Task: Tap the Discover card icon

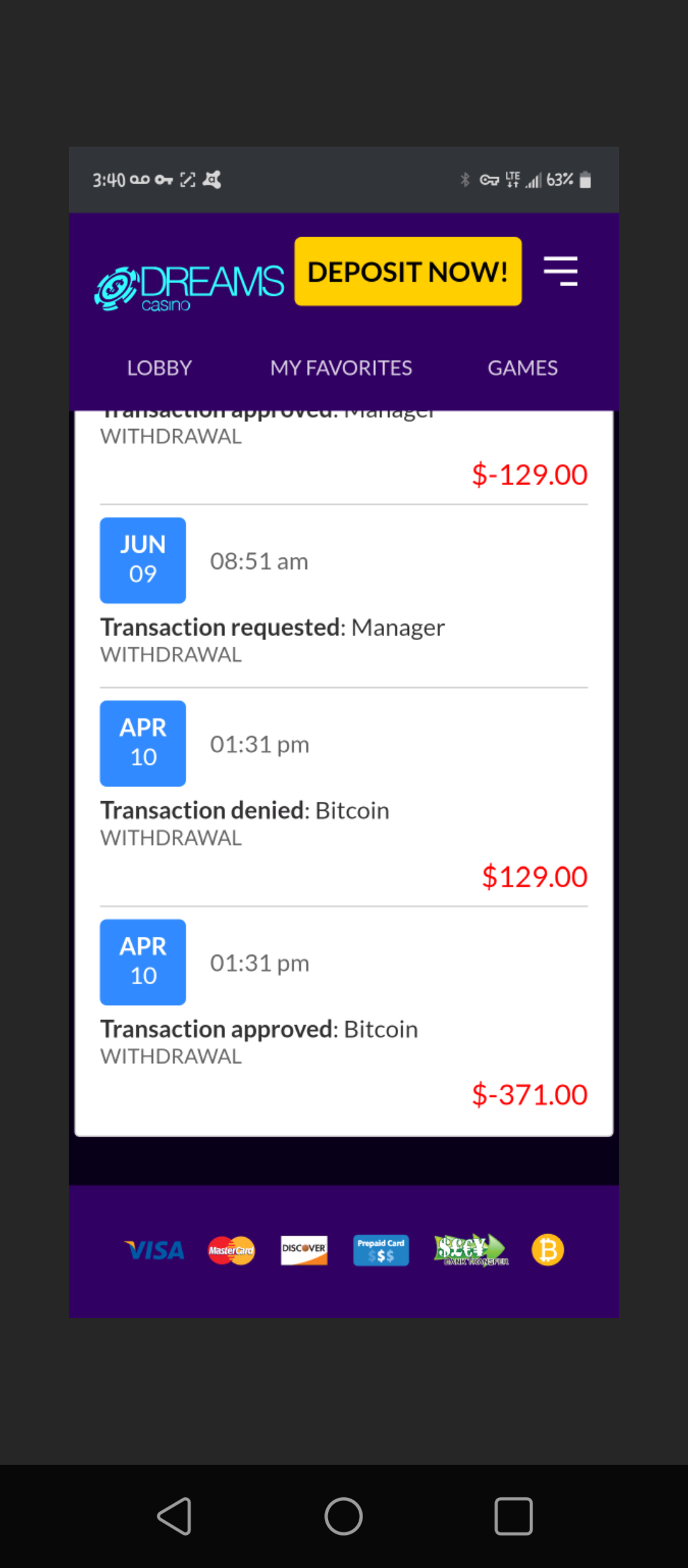Action: click(x=304, y=1250)
